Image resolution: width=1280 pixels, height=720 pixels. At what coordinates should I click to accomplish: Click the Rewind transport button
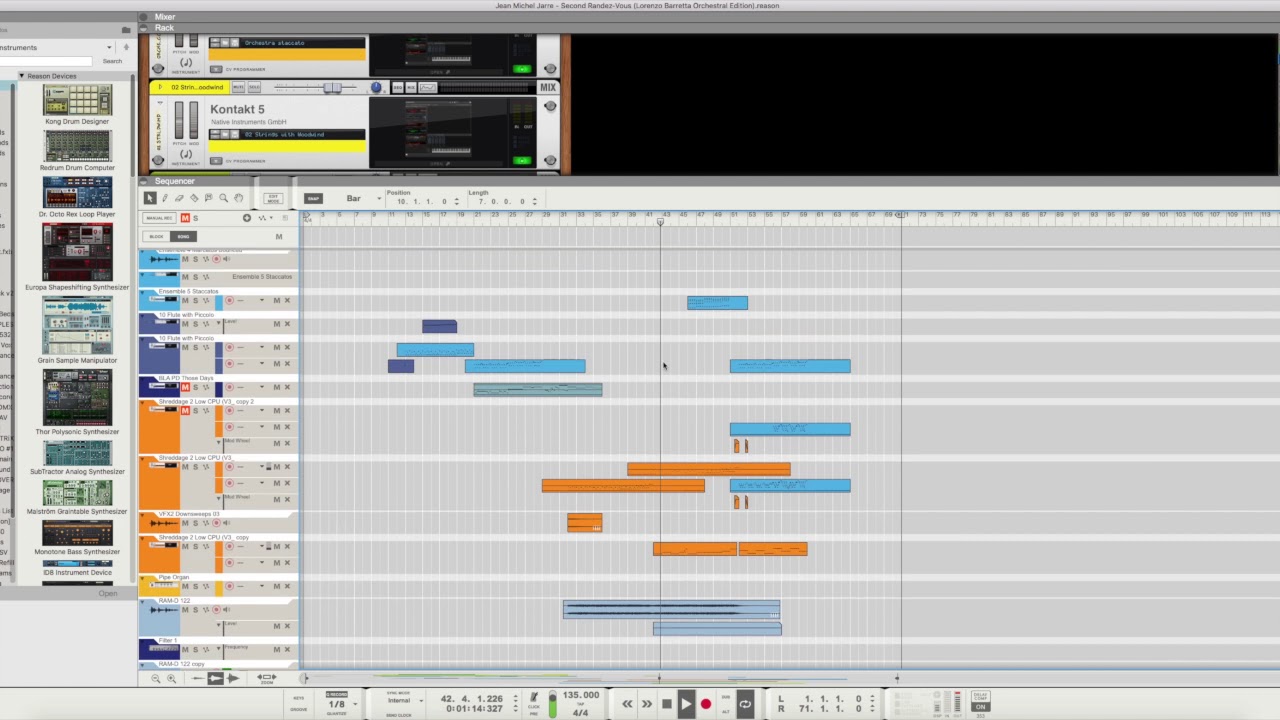pyautogui.click(x=627, y=704)
